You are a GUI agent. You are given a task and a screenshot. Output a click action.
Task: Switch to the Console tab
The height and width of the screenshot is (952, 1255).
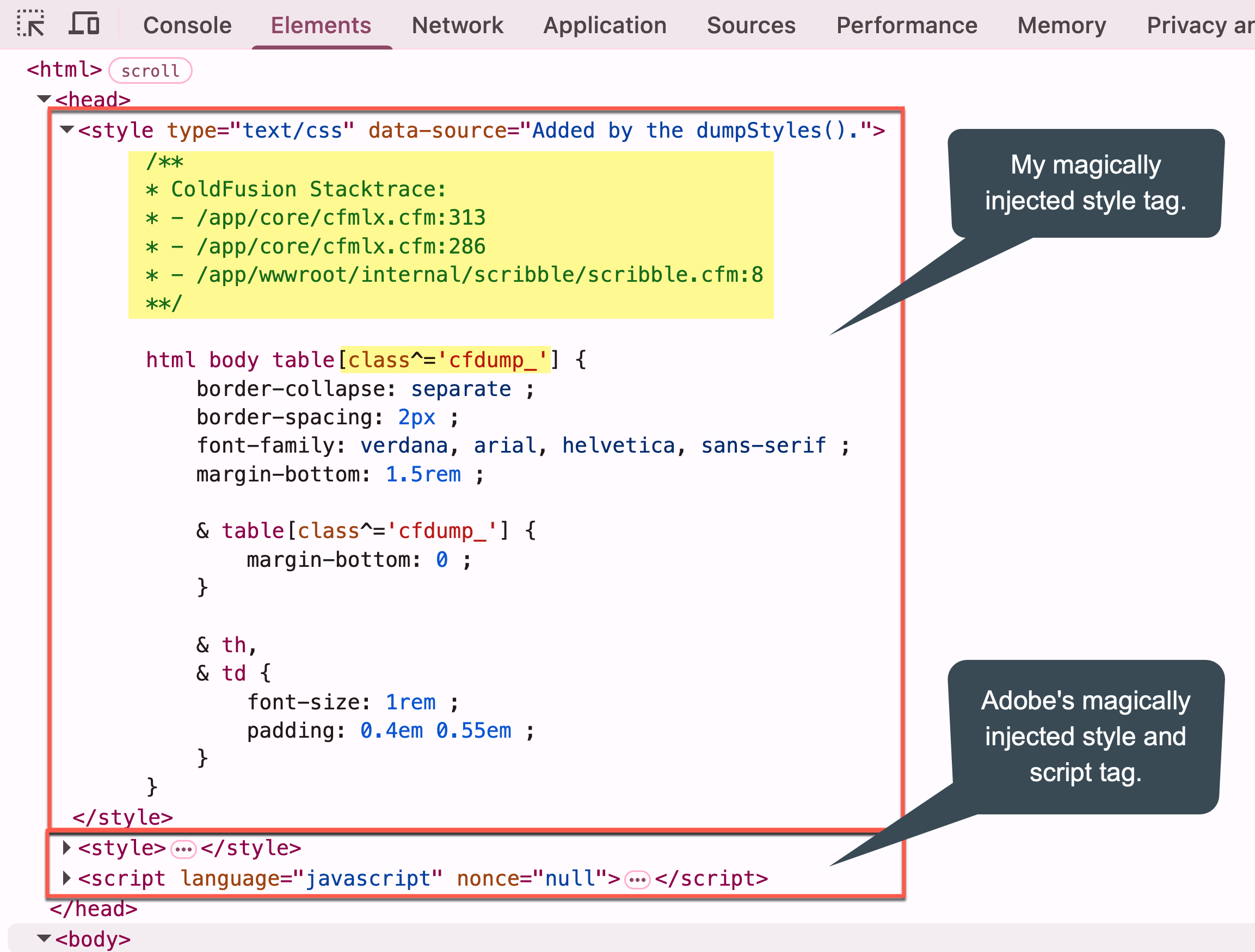coord(187,25)
